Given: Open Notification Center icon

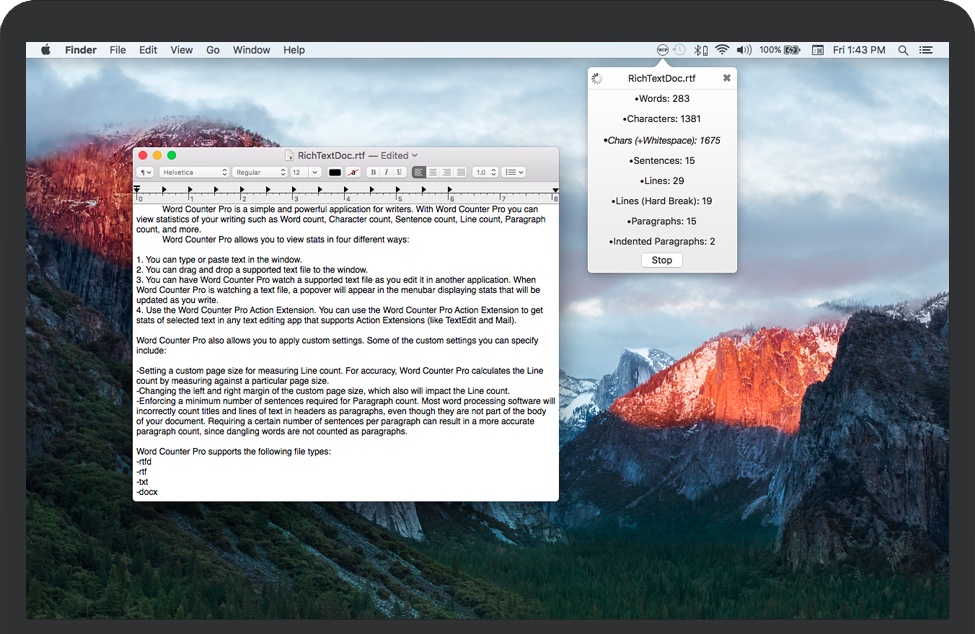Looking at the screenshot, I should [928, 50].
